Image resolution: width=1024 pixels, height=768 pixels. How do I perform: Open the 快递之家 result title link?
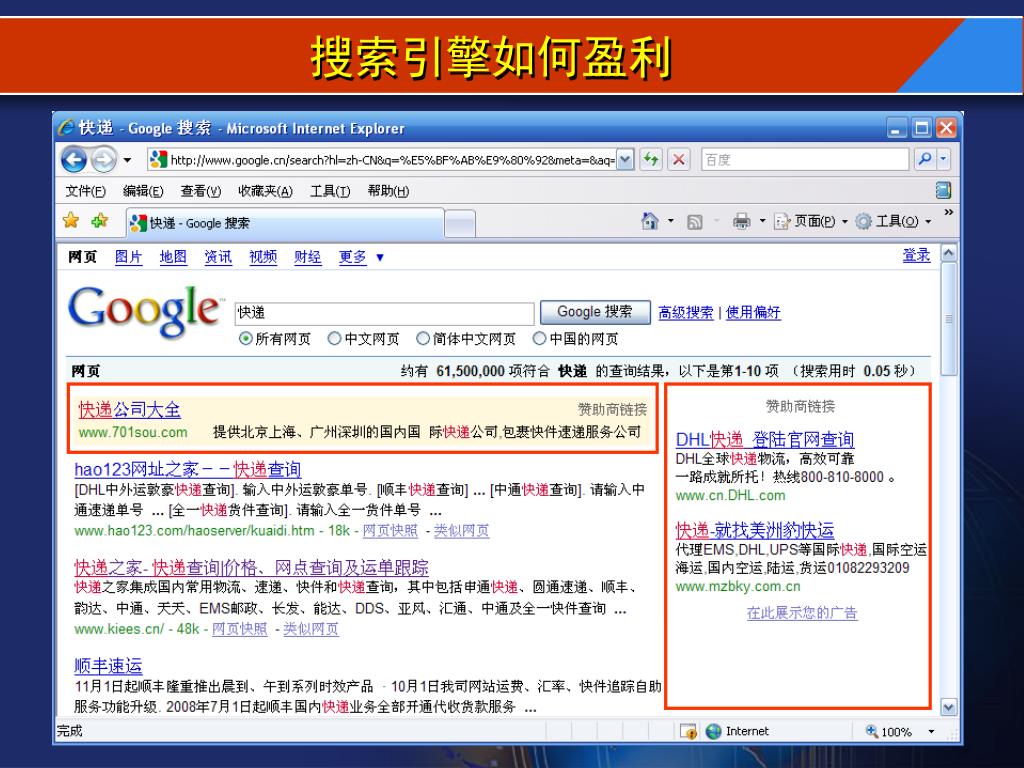pyautogui.click(x=251, y=567)
